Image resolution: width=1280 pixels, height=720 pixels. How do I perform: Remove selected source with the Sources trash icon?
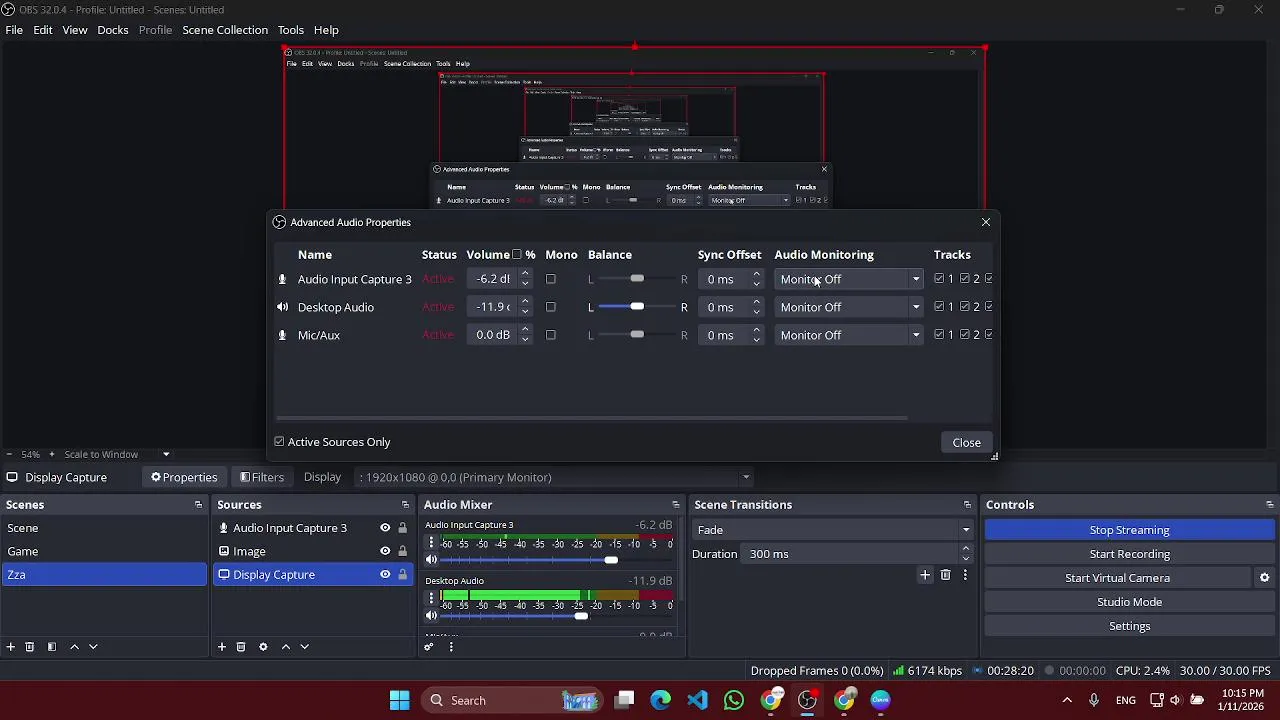(x=241, y=647)
